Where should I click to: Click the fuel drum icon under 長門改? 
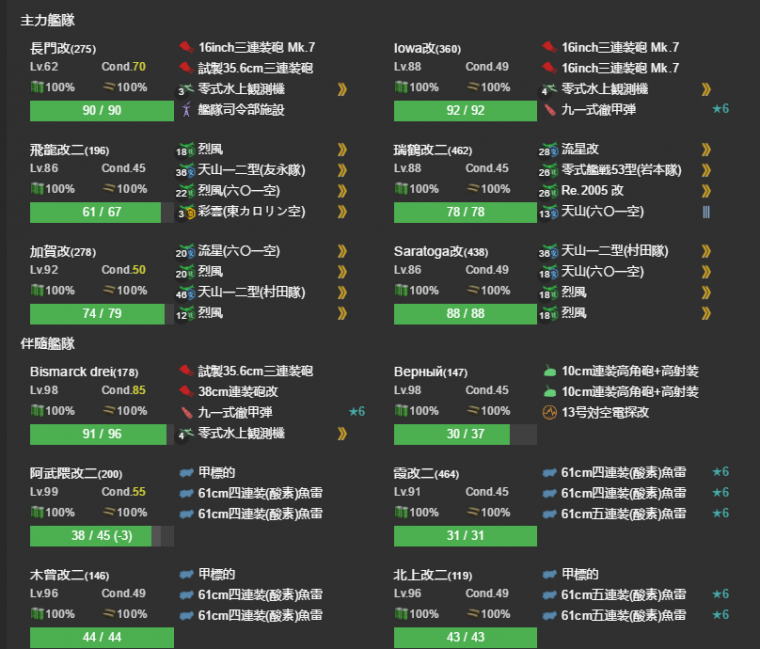37,87
